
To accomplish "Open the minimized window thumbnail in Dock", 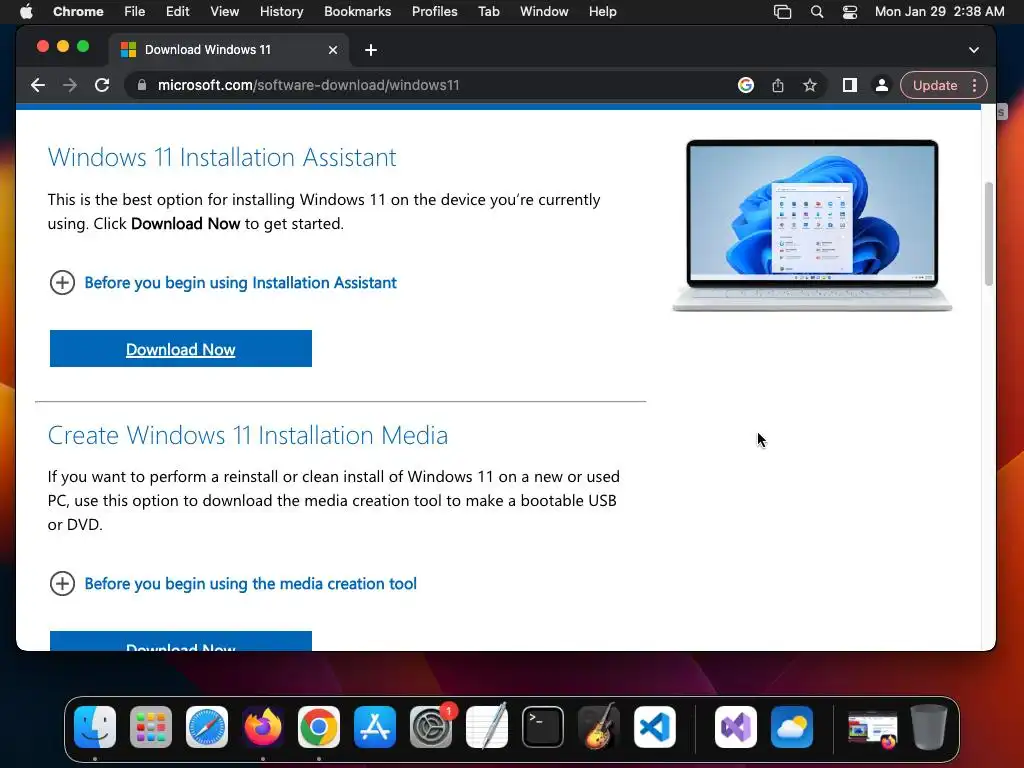I will (x=872, y=729).
